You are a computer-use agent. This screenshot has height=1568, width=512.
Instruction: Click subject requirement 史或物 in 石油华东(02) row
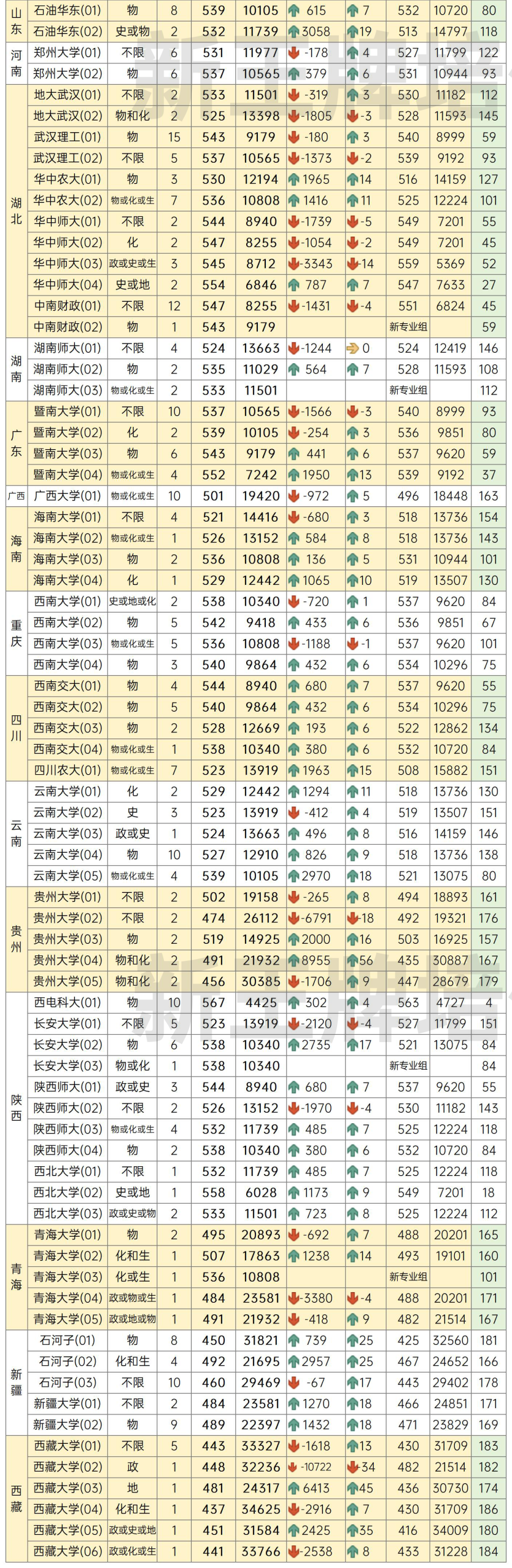click(x=133, y=31)
